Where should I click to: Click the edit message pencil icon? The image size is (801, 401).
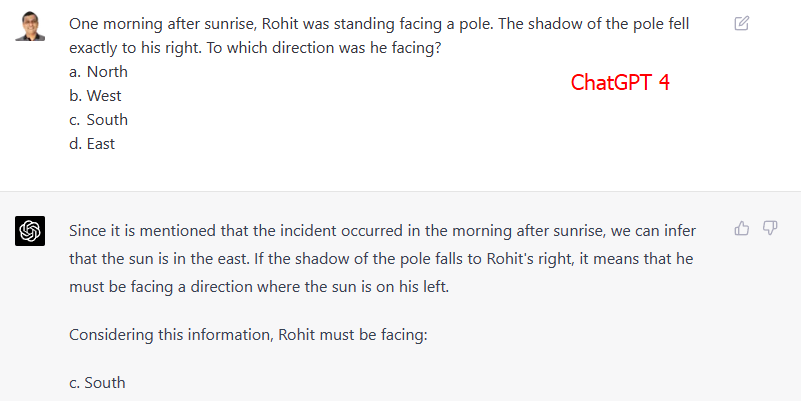point(742,23)
